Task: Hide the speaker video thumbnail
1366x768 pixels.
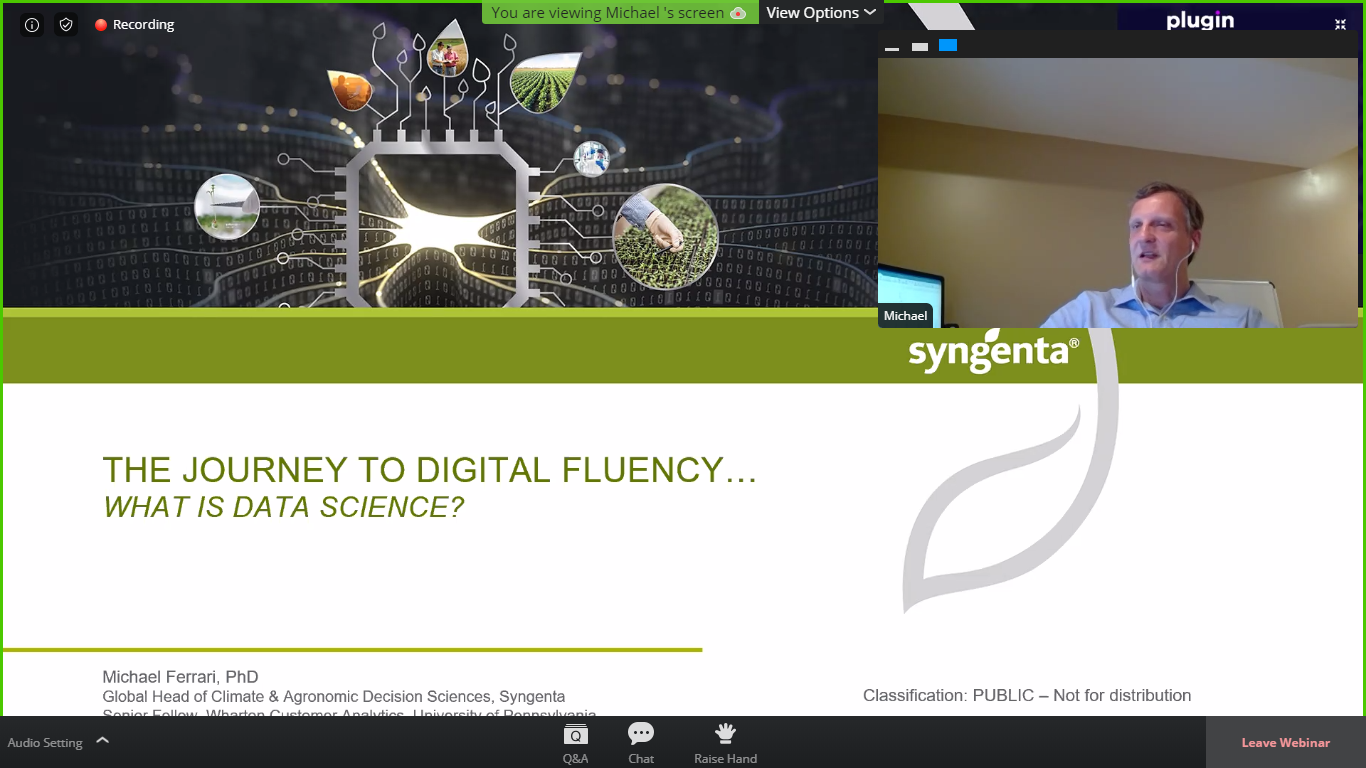Action: coord(891,47)
